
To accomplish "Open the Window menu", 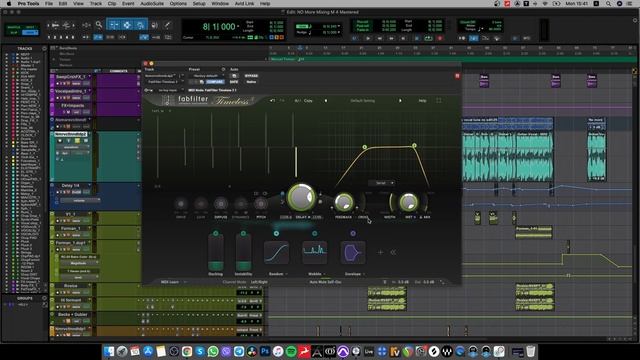I will [220, 4].
